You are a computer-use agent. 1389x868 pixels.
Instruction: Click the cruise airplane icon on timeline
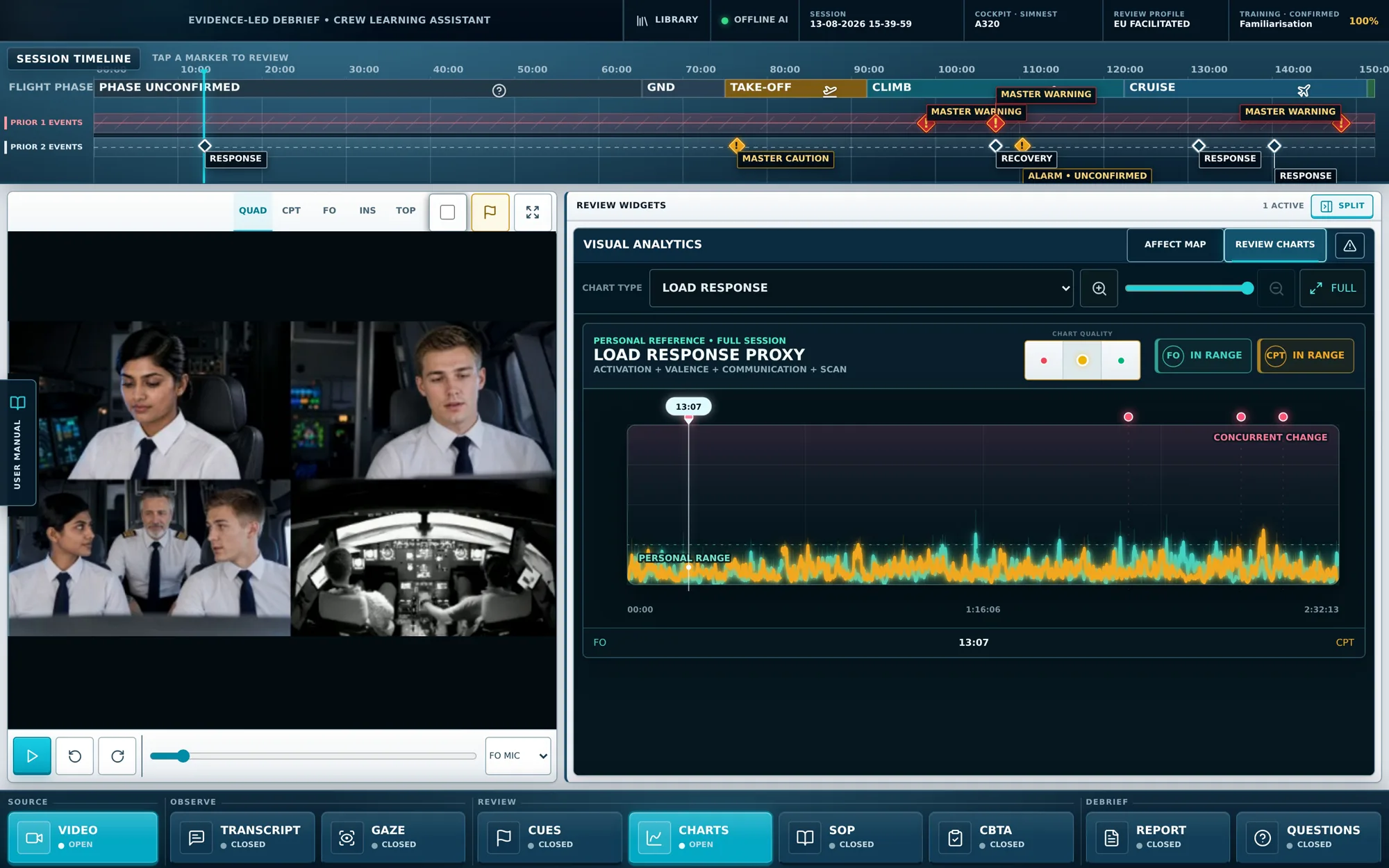[1304, 90]
